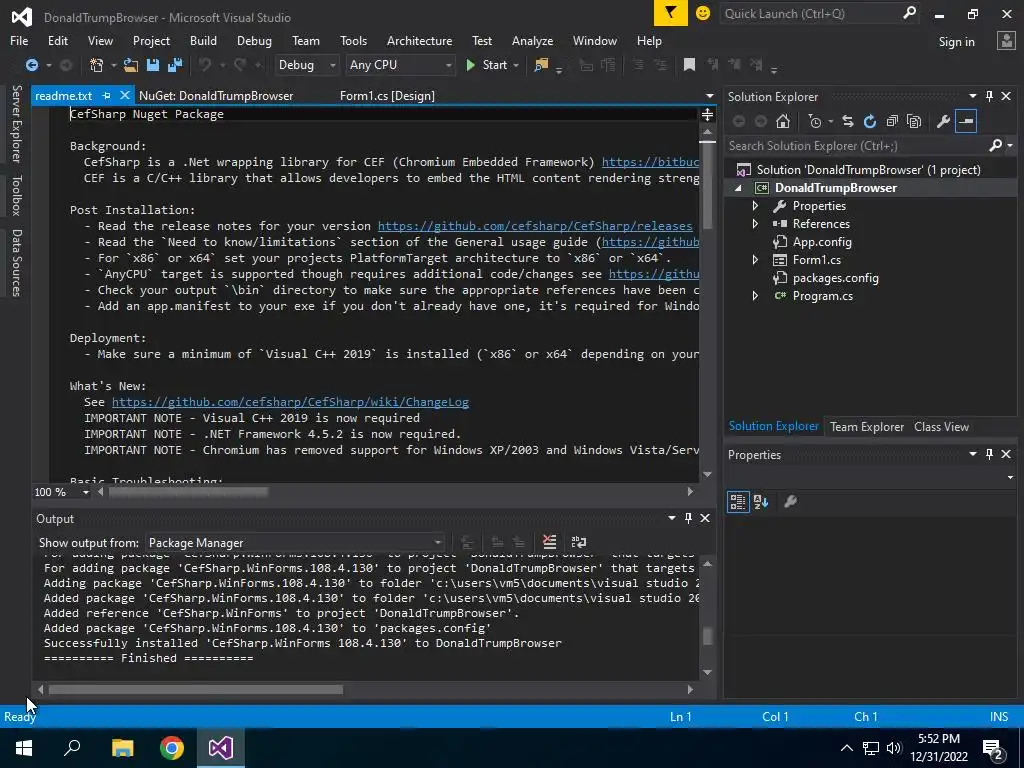Toggle a bookmark with the bookmark icon
The height and width of the screenshot is (768, 1024).
[689, 64]
